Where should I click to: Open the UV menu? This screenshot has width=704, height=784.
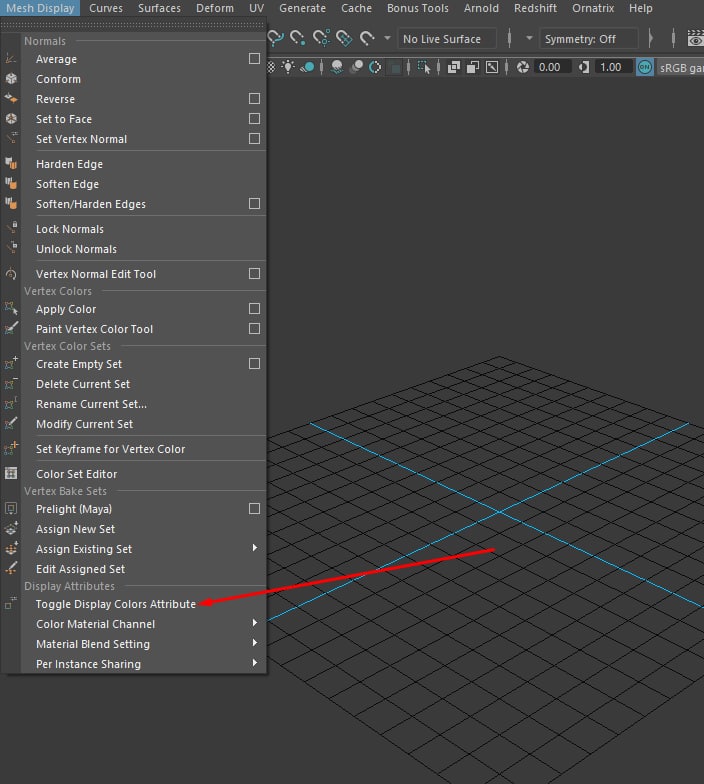click(256, 8)
